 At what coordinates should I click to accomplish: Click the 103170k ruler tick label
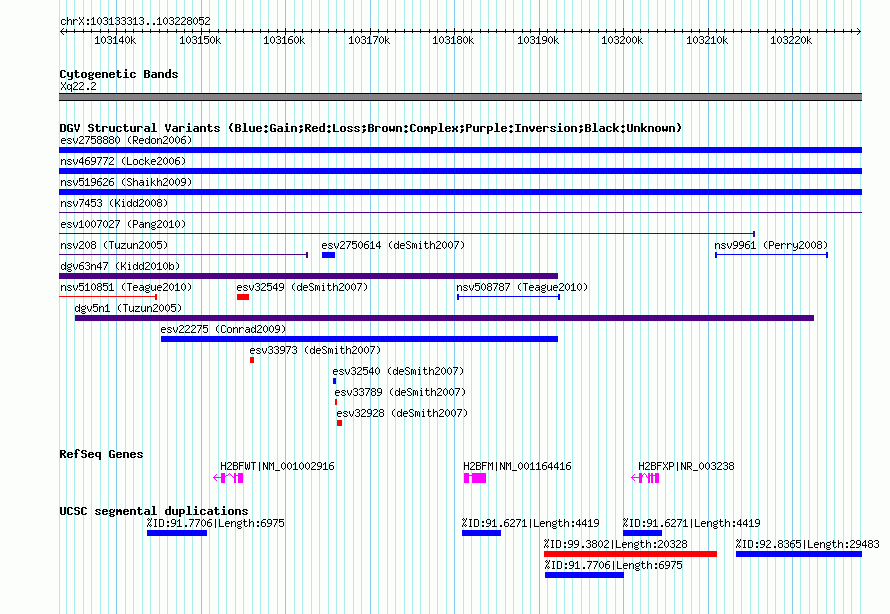[369, 40]
